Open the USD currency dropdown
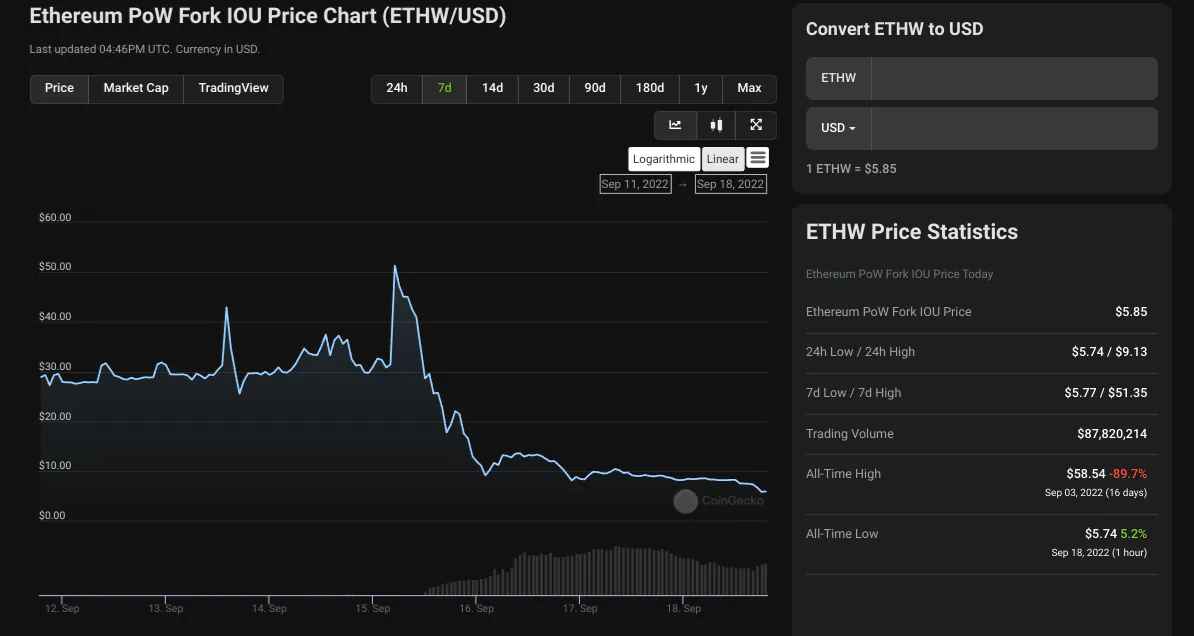This screenshot has width=1194, height=636. [838, 128]
